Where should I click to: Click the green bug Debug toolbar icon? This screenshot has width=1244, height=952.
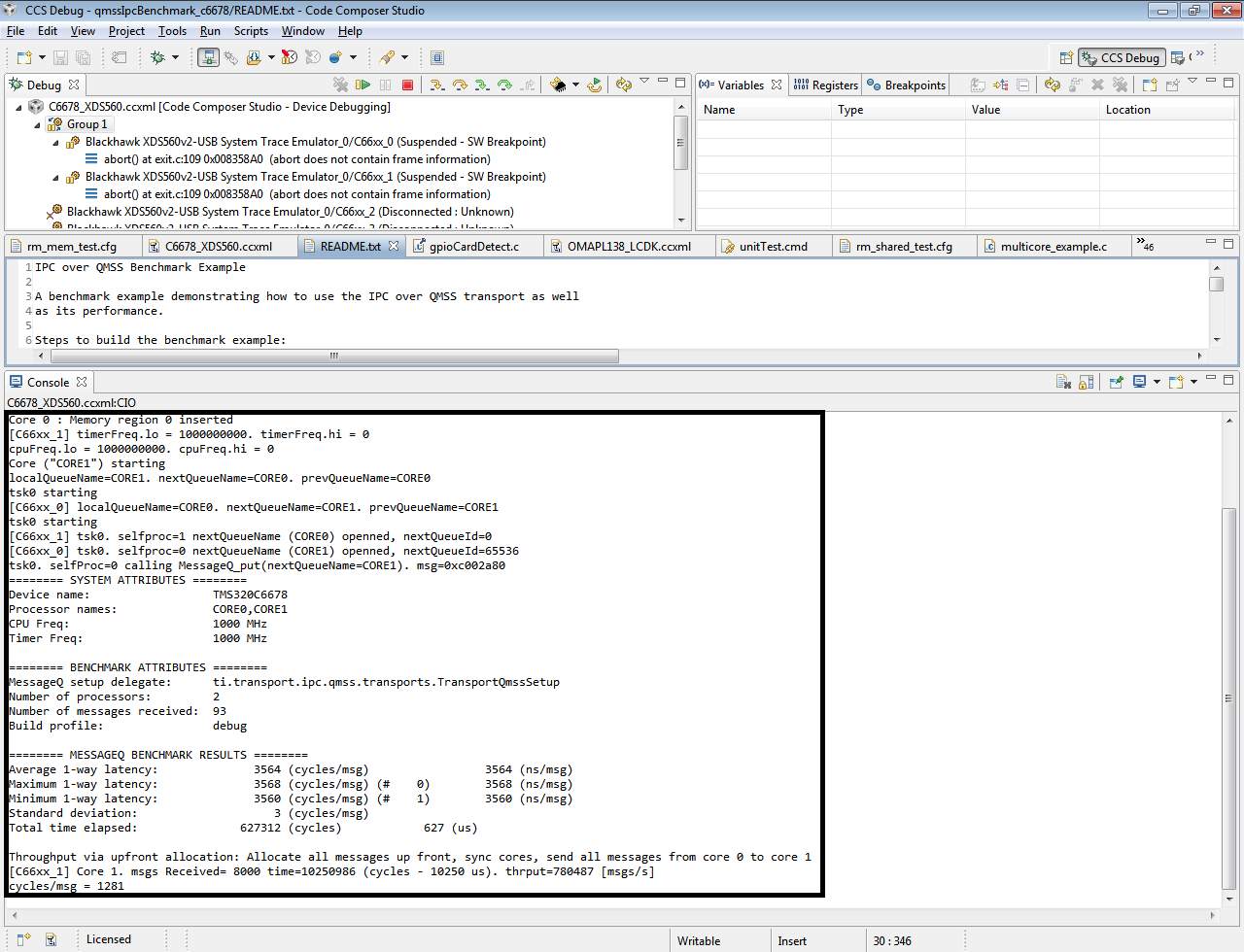[157, 58]
